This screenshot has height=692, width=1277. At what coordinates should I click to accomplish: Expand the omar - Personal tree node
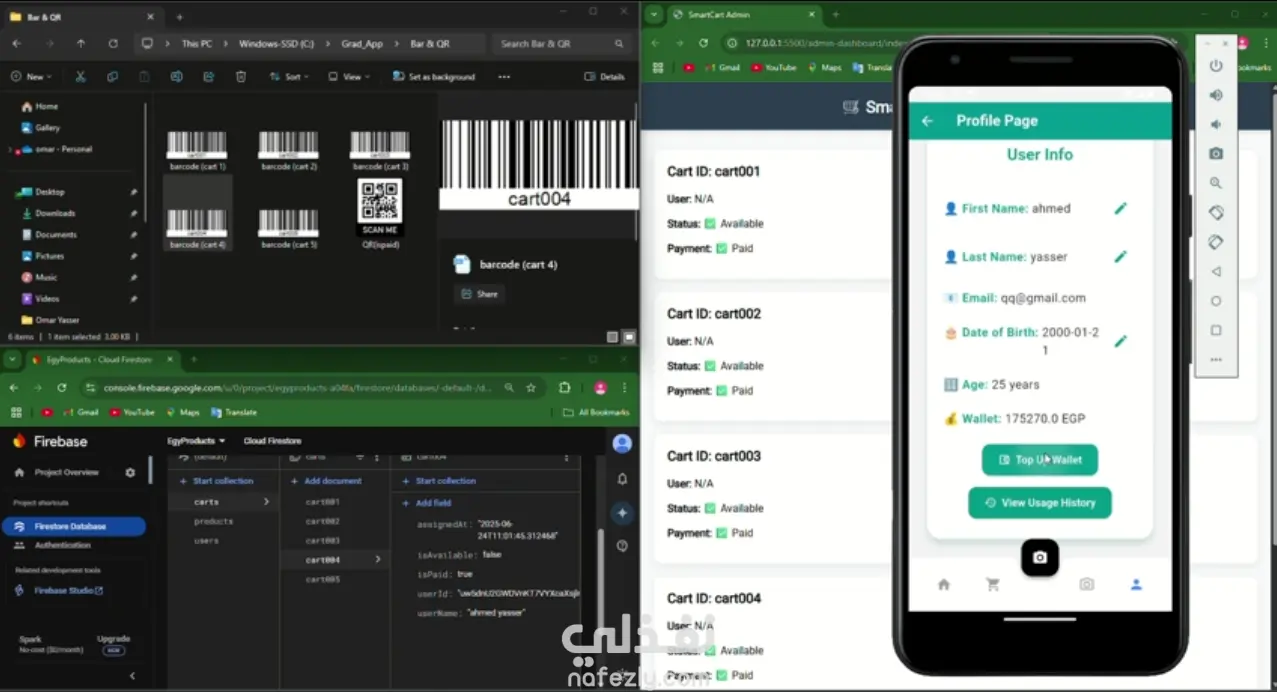(11, 149)
